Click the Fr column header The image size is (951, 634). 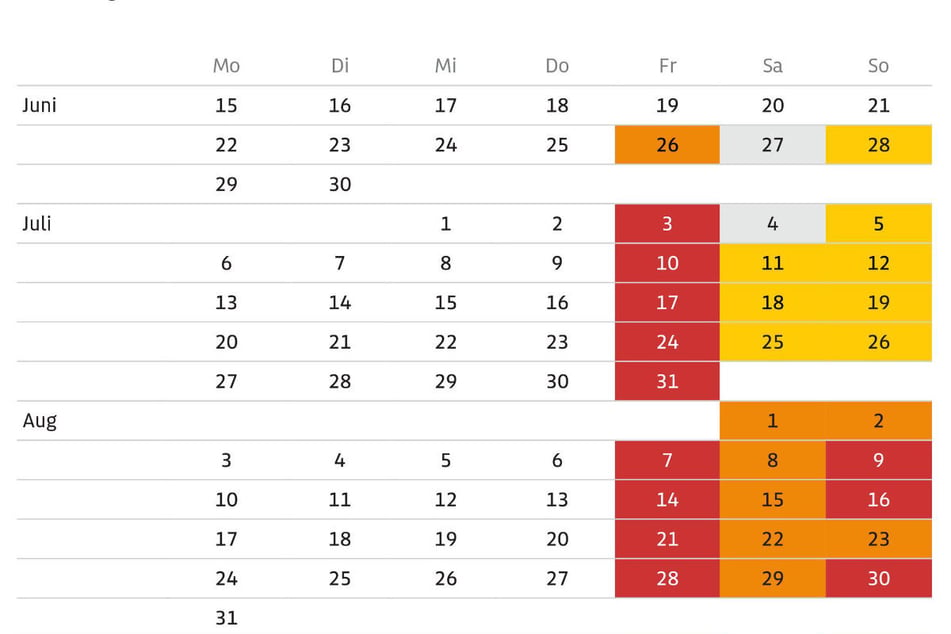668,66
